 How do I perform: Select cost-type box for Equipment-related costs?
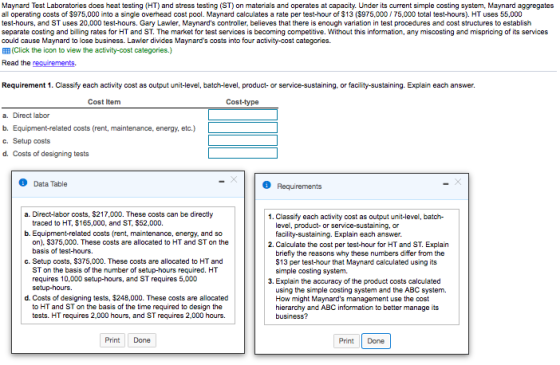[243, 128]
